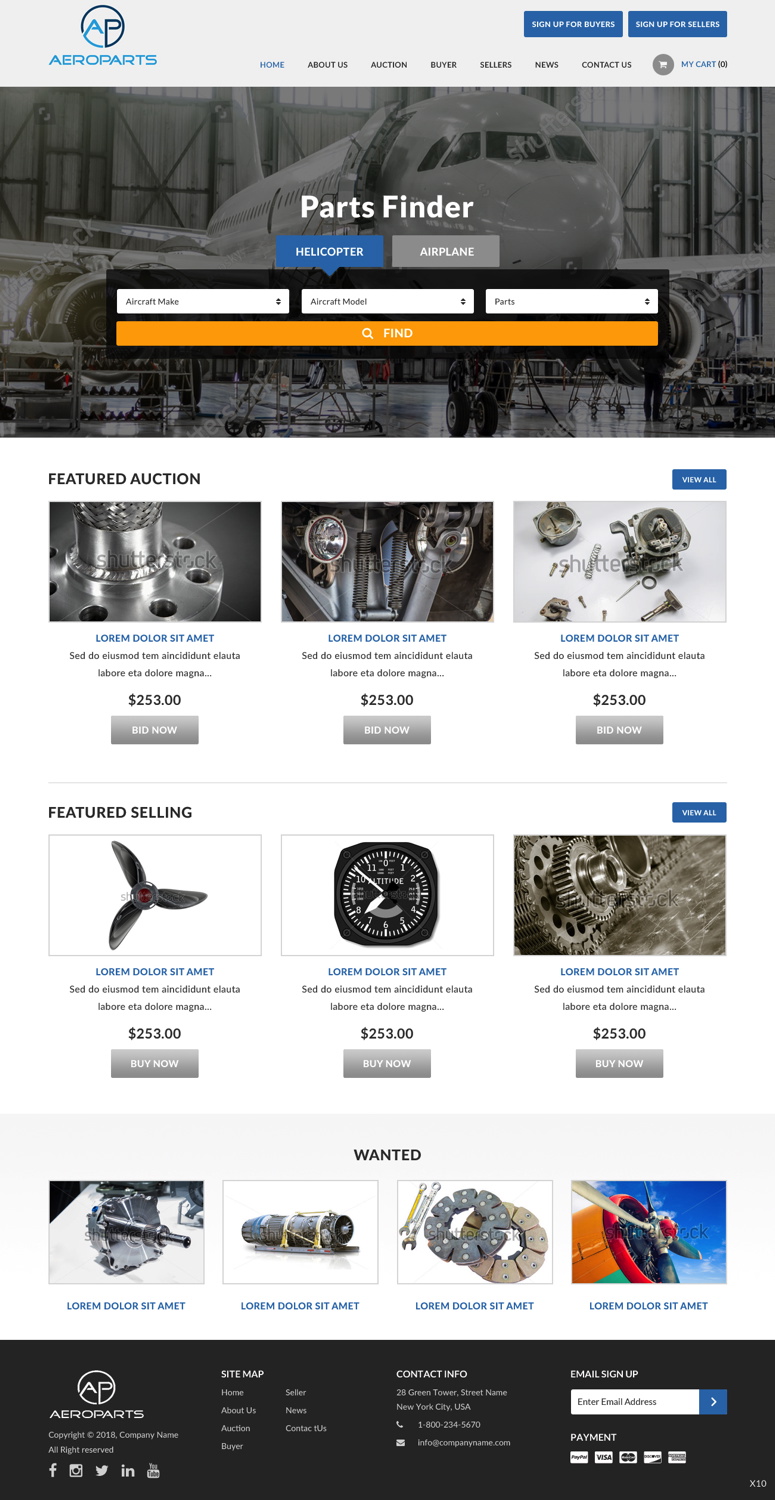This screenshot has width=775, height=1500.
Task: Select the Helicopter tab
Action: (x=329, y=251)
